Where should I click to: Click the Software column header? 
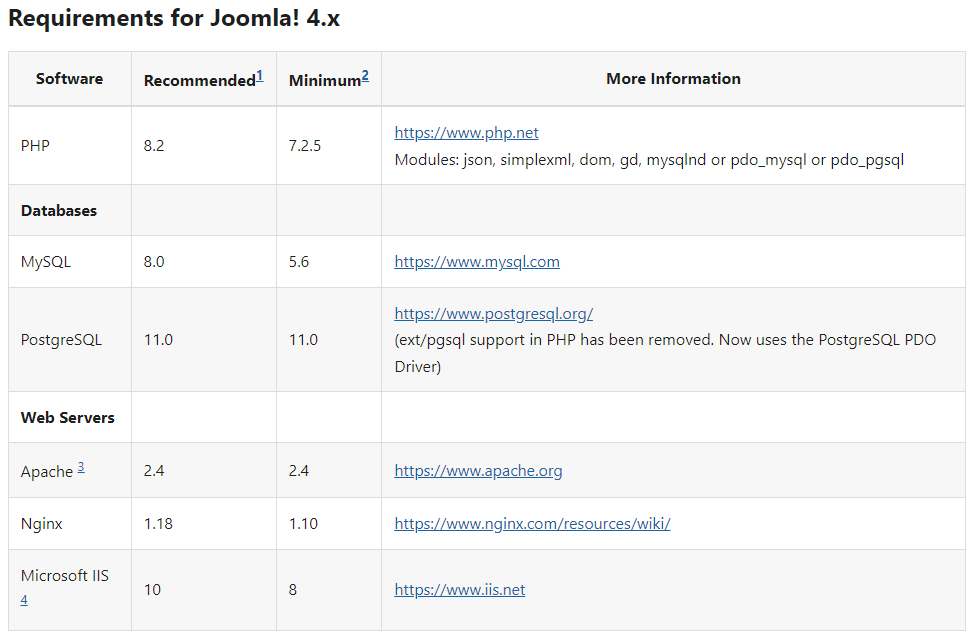[x=69, y=79]
